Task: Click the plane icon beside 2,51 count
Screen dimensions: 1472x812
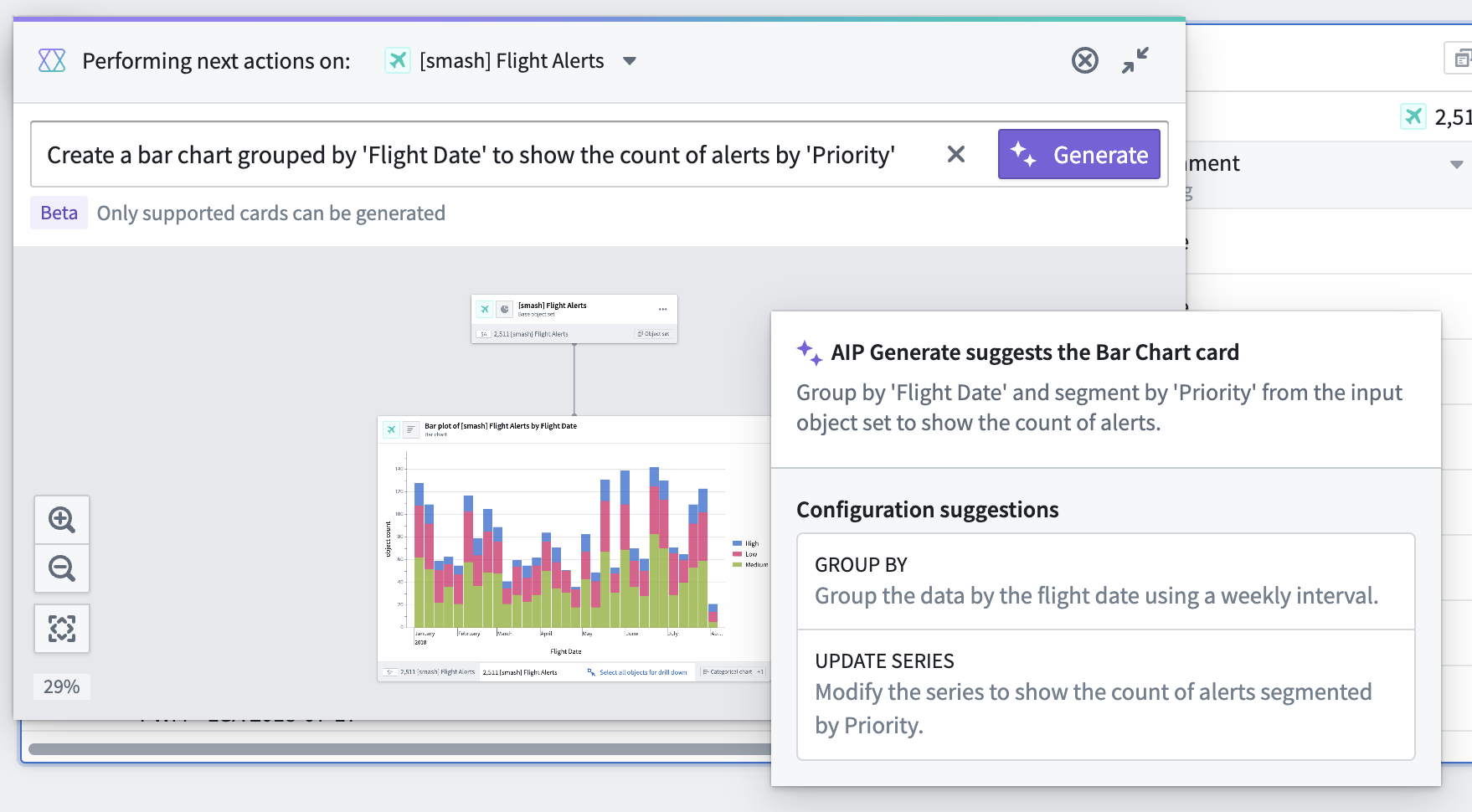Action: 1413,116
